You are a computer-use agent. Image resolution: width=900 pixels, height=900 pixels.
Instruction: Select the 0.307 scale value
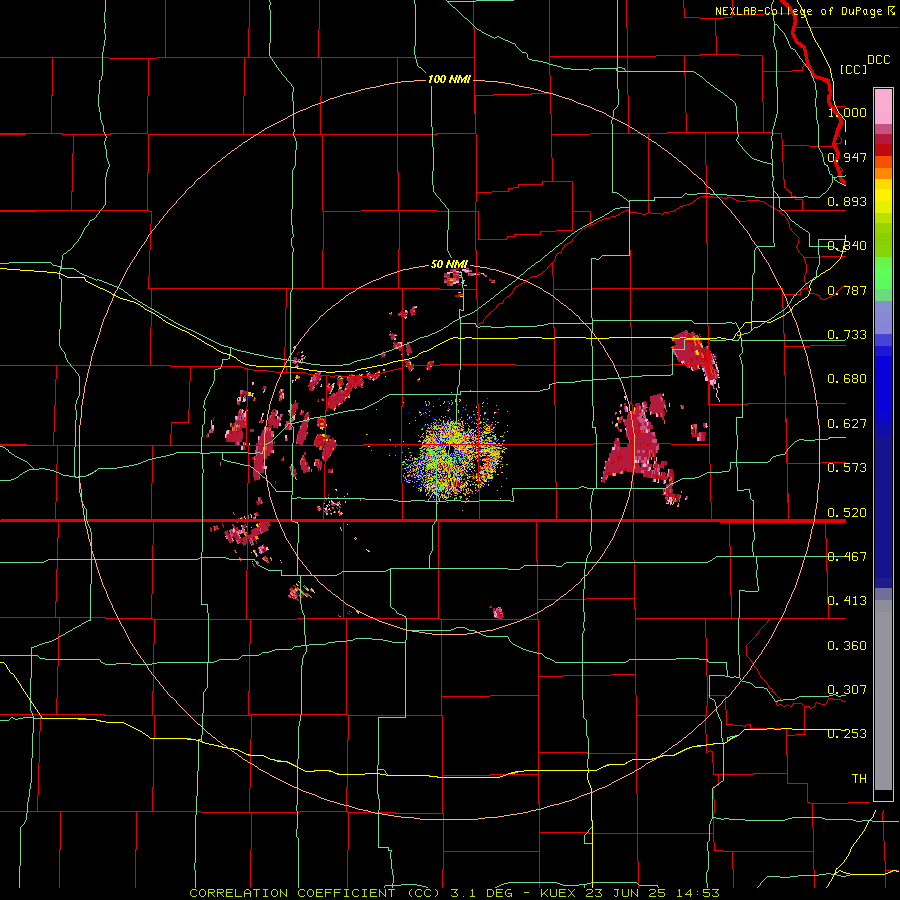click(x=847, y=690)
